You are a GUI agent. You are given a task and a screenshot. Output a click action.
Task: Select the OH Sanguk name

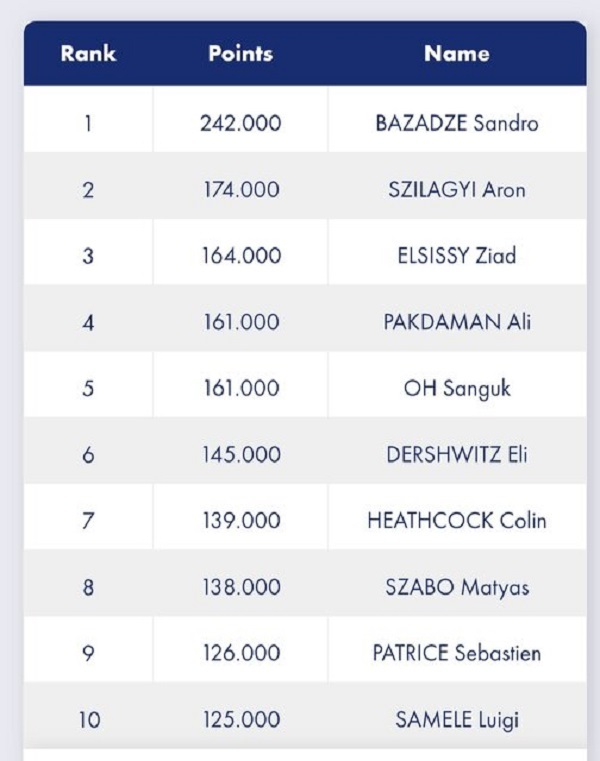(456, 388)
